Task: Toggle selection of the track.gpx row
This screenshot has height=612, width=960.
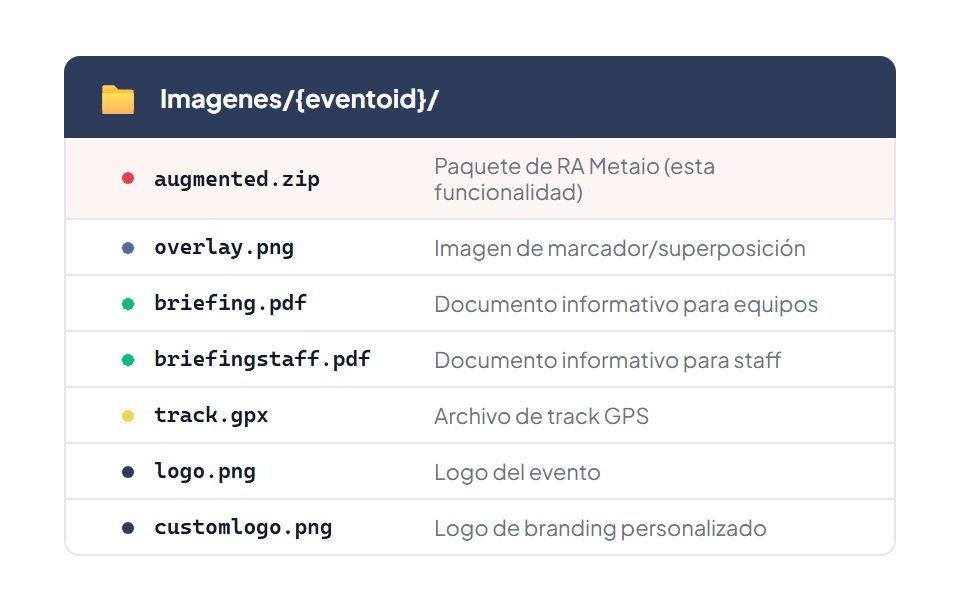Action: coord(480,415)
